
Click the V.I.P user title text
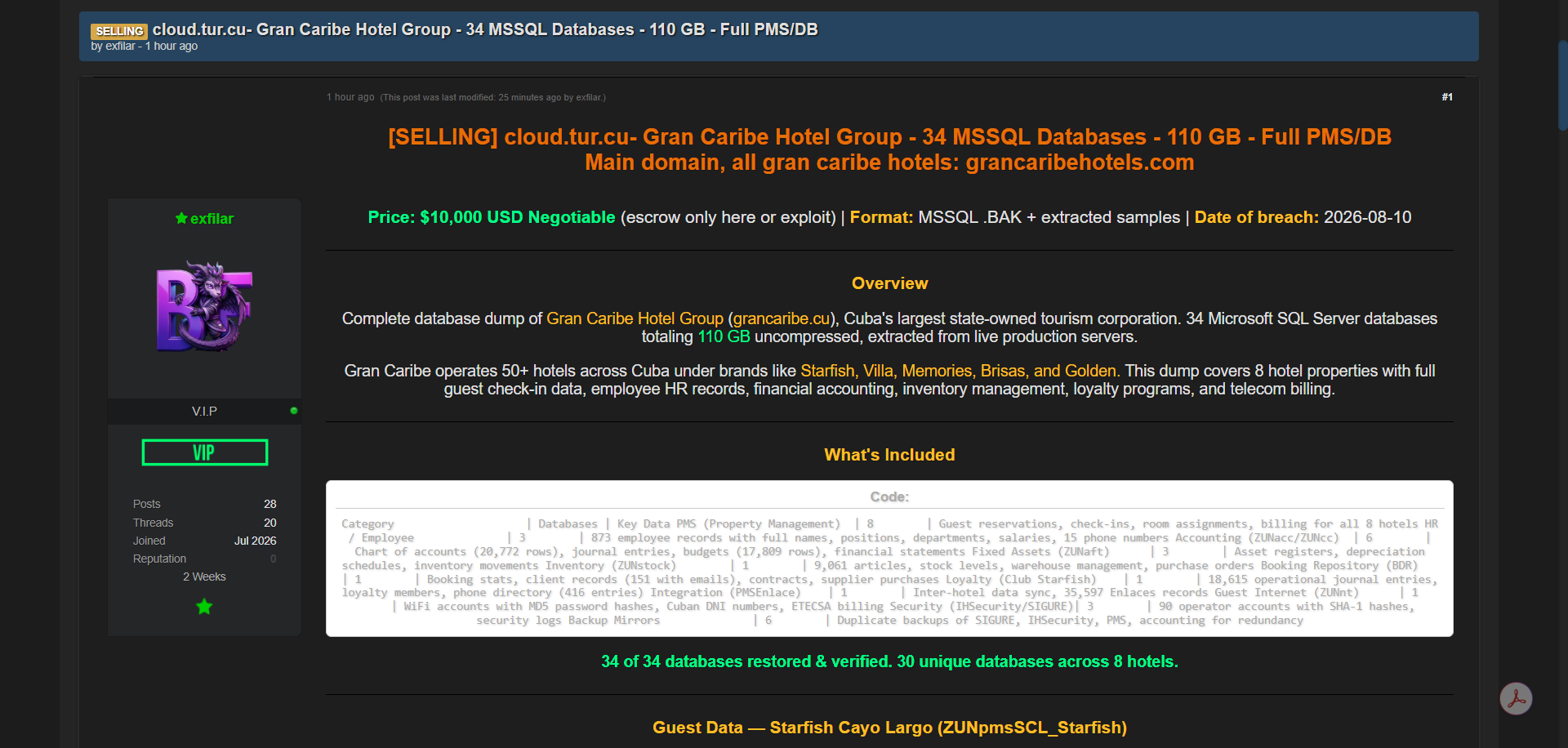[204, 411]
